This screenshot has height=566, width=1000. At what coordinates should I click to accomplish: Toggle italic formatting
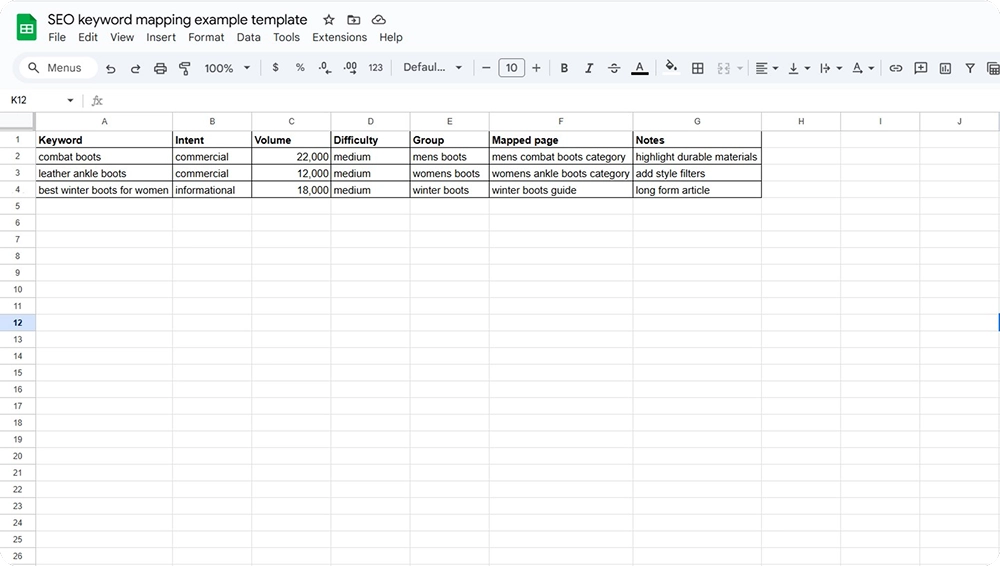click(x=589, y=68)
